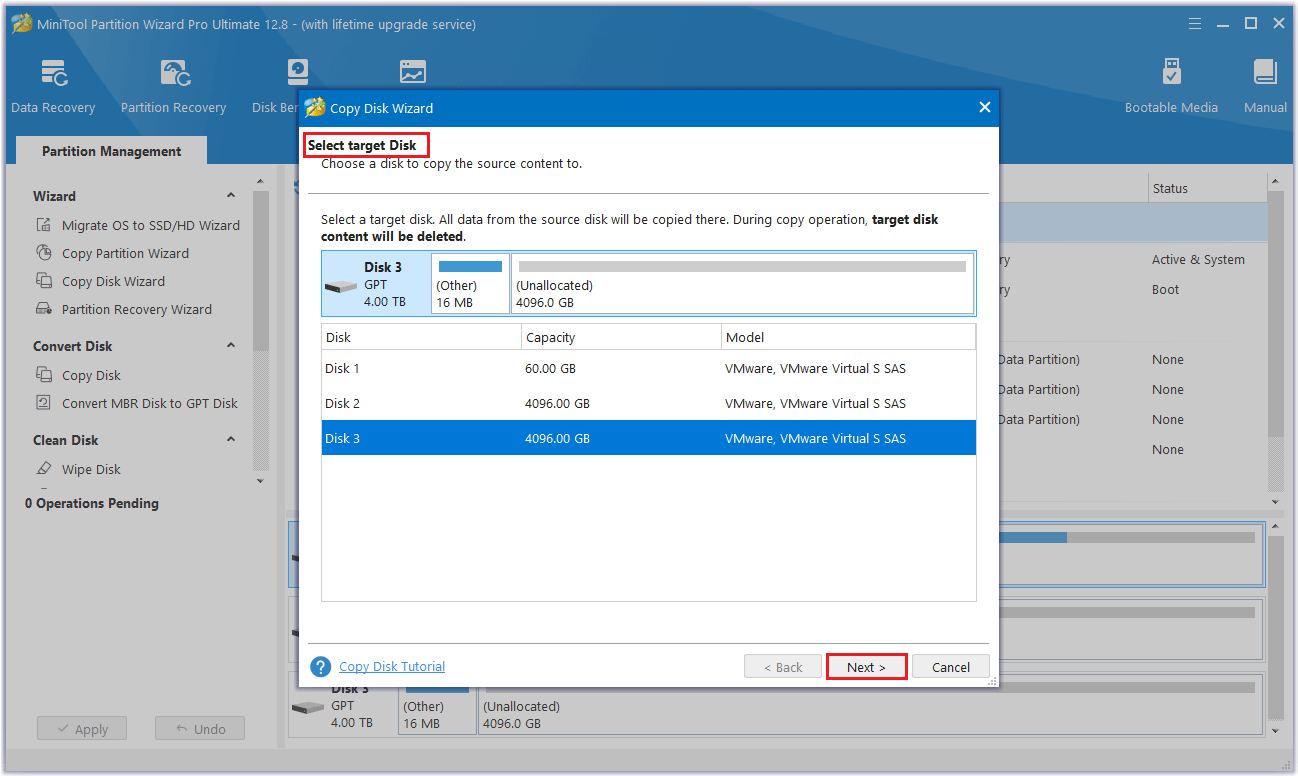Image resolution: width=1298 pixels, height=776 pixels.
Task: Click 0 Operations Pending label
Action: (92, 503)
